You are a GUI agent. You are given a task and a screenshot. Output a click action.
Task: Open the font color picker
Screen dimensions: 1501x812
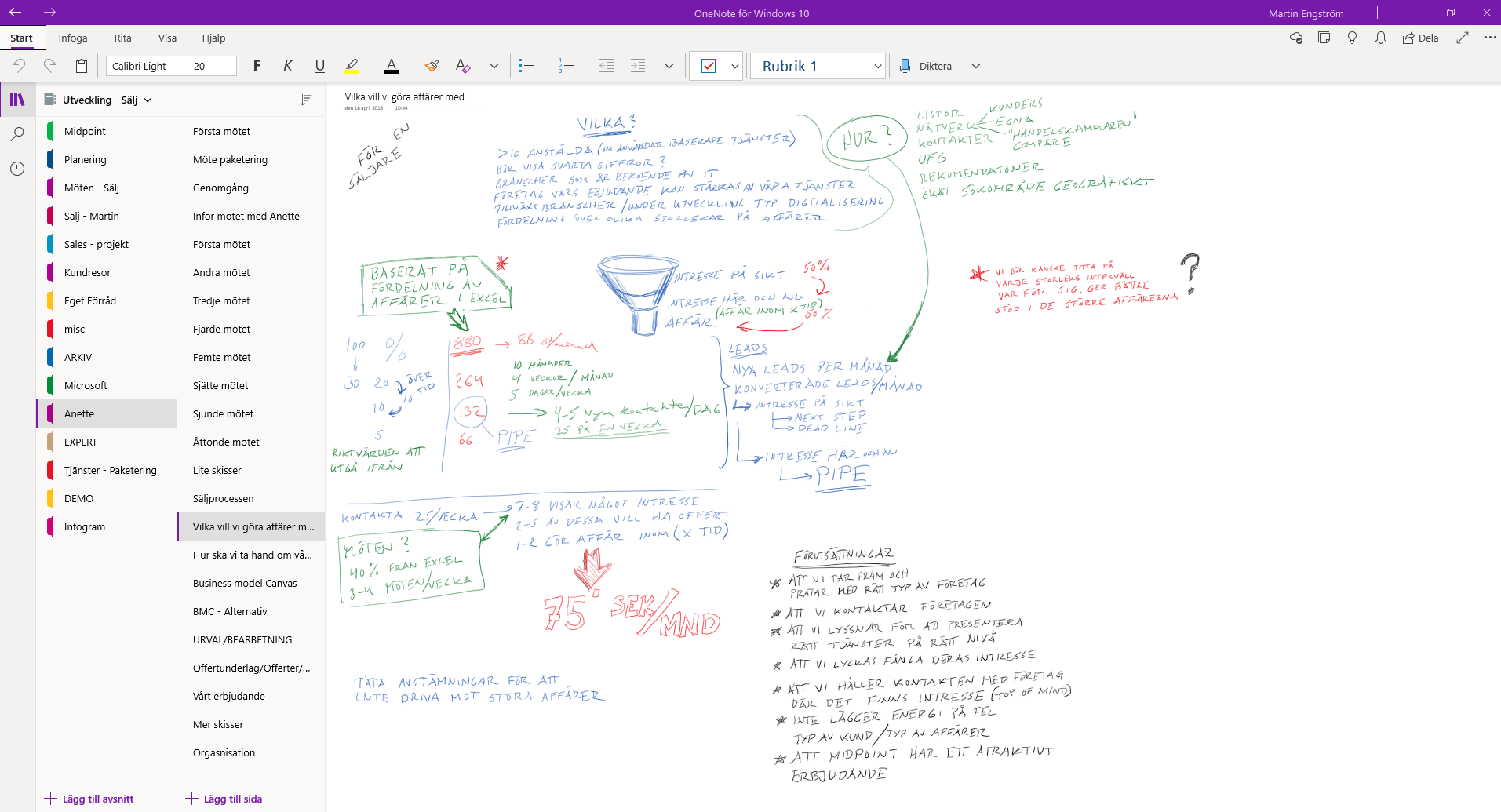392,66
